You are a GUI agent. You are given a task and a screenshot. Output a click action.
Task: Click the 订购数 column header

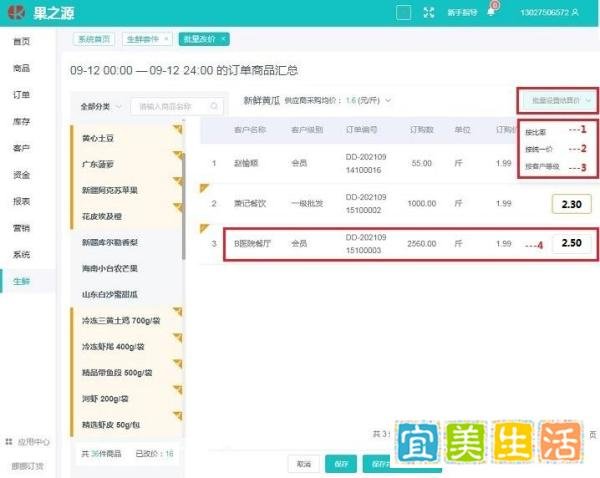tap(422, 130)
